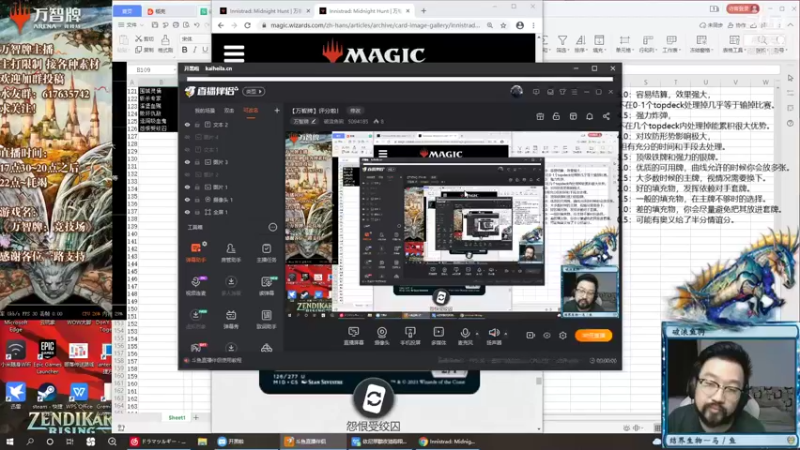Open the 读弹幕 tool icon
The width and height of the screenshot is (800, 450).
(266, 286)
